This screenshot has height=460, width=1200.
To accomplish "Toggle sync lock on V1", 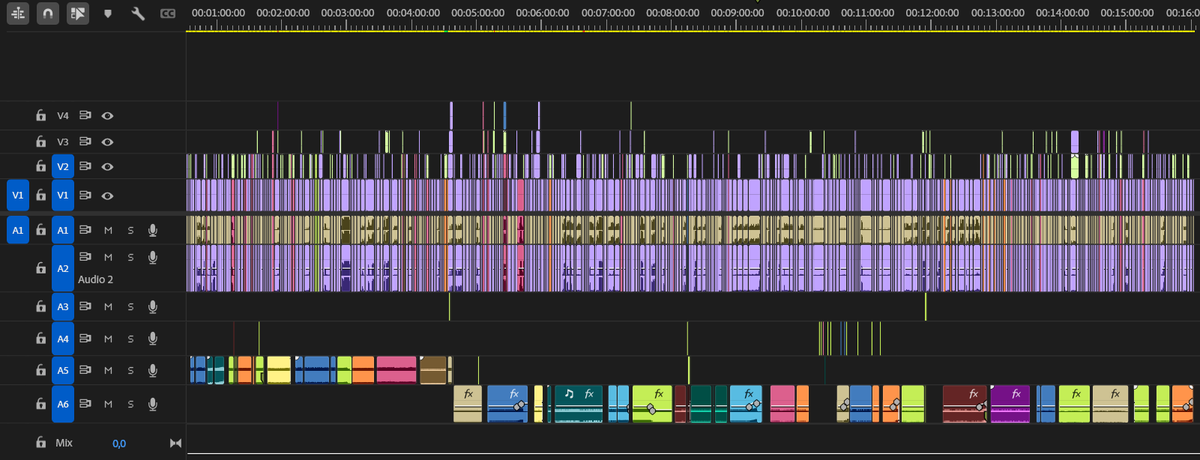I will coord(86,196).
